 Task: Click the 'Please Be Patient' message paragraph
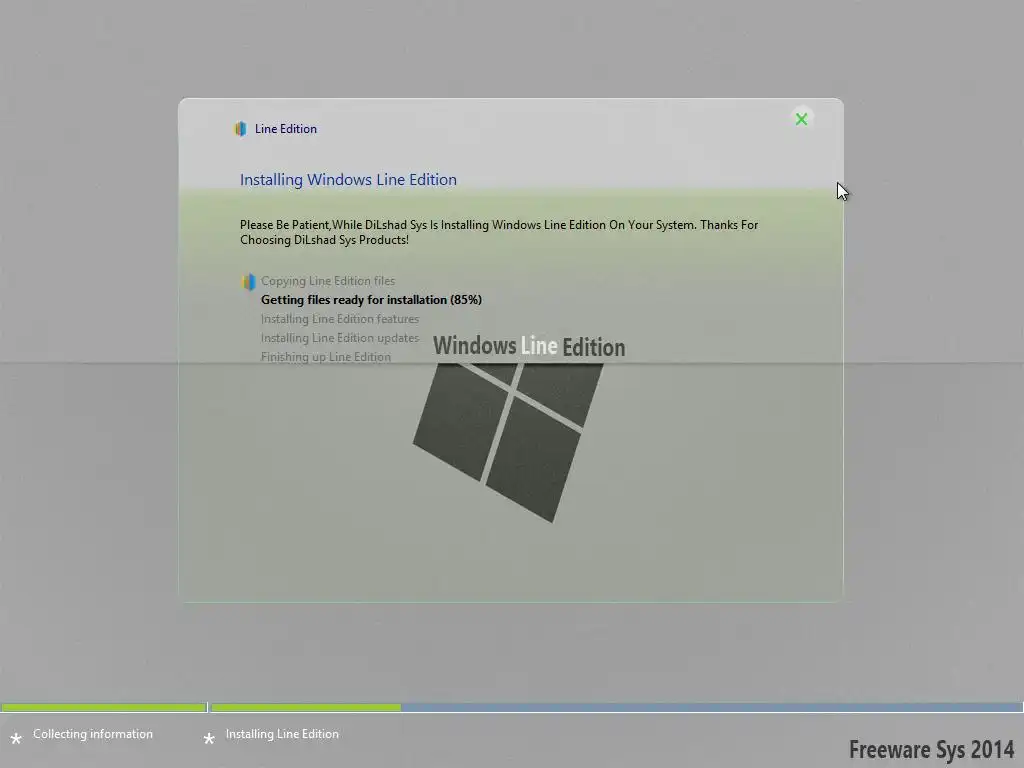pos(499,232)
